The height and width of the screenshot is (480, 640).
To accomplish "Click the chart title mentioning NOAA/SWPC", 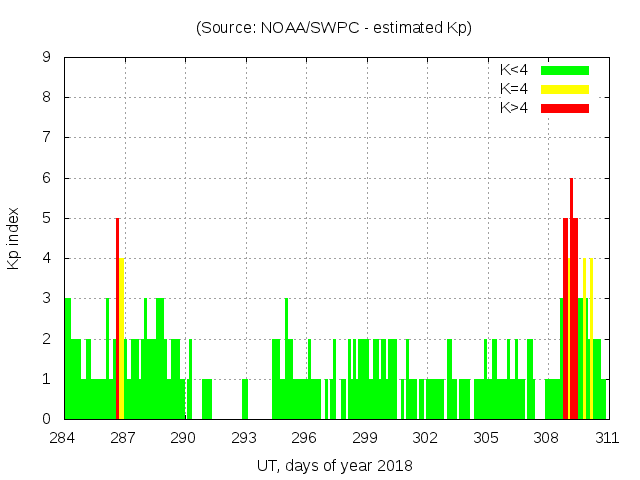I will pos(334,27).
